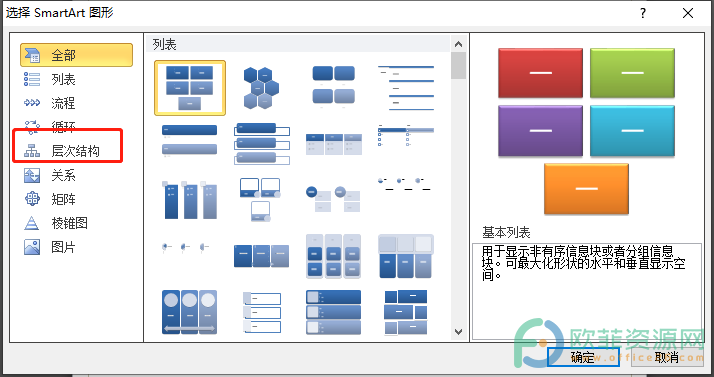Confirm with the 确定 button

[583, 357]
